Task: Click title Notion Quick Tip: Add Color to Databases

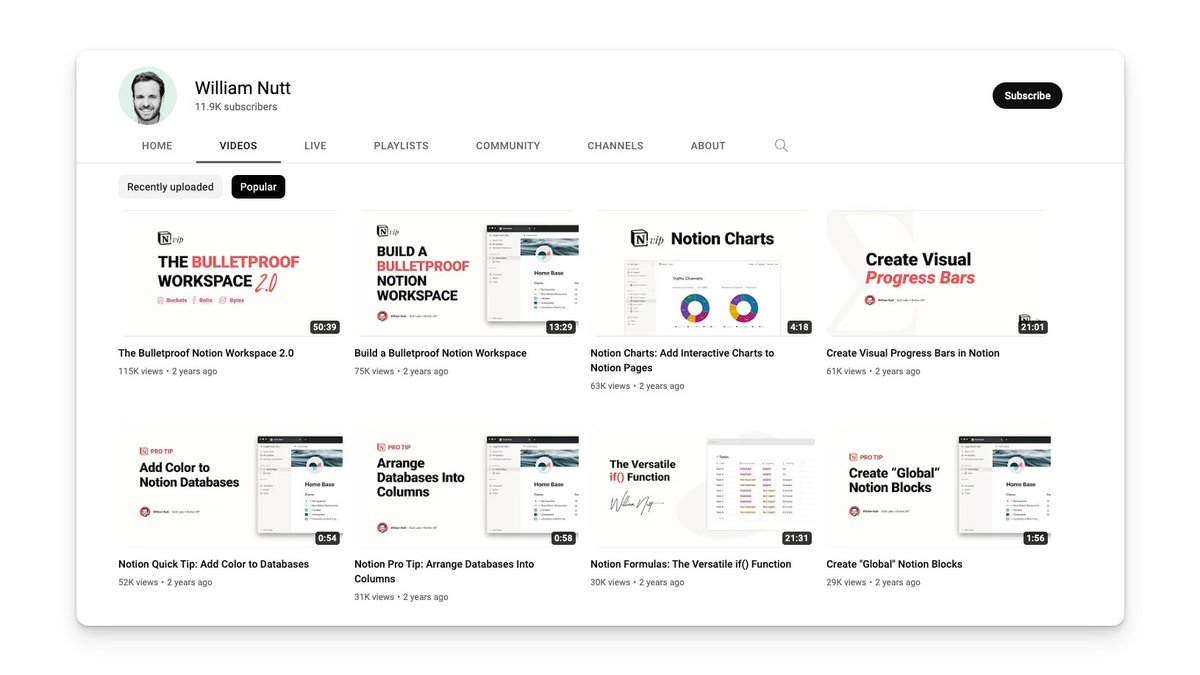Action: pyautogui.click(x=213, y=564)
